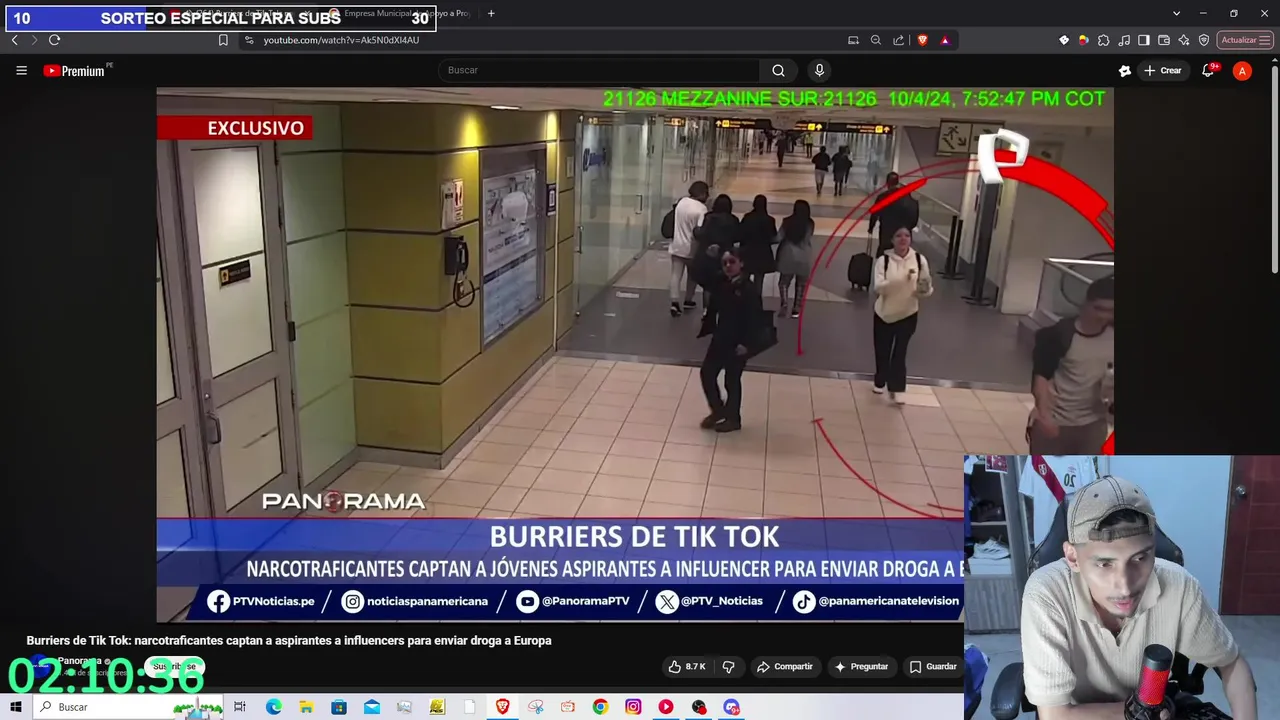Image resolution: width=1280 pixels, height=720 pixels.
Task: Open the VPN shield icon
Action: 1204,40
